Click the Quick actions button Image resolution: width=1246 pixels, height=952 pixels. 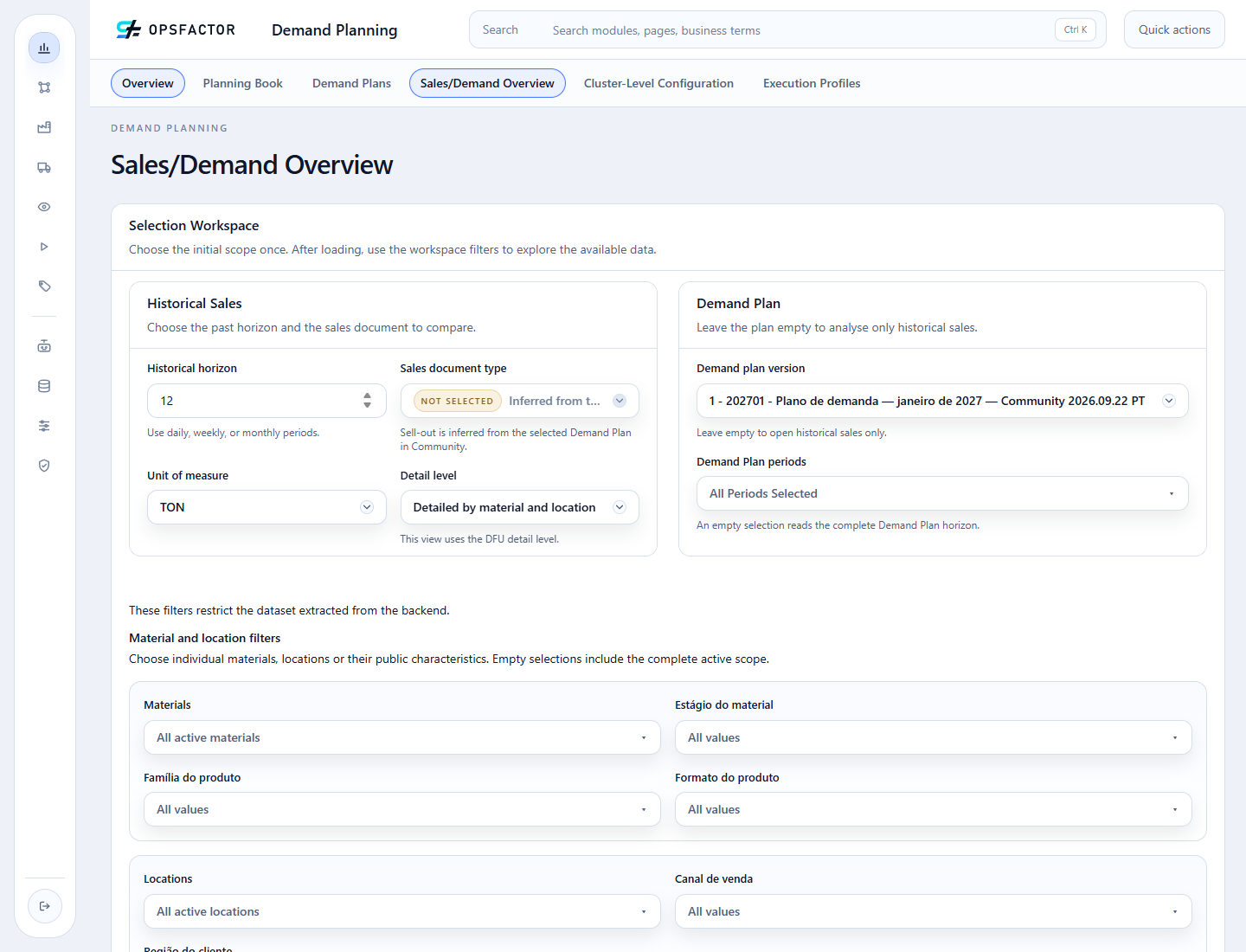coord(1174,29)
